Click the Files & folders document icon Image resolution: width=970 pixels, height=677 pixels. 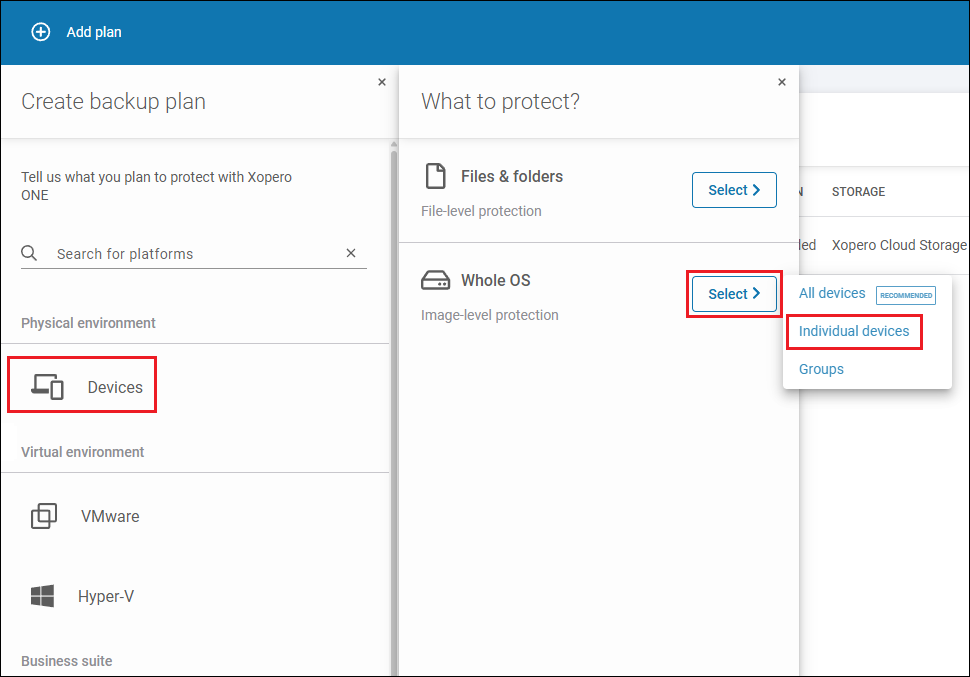[436, 175]
